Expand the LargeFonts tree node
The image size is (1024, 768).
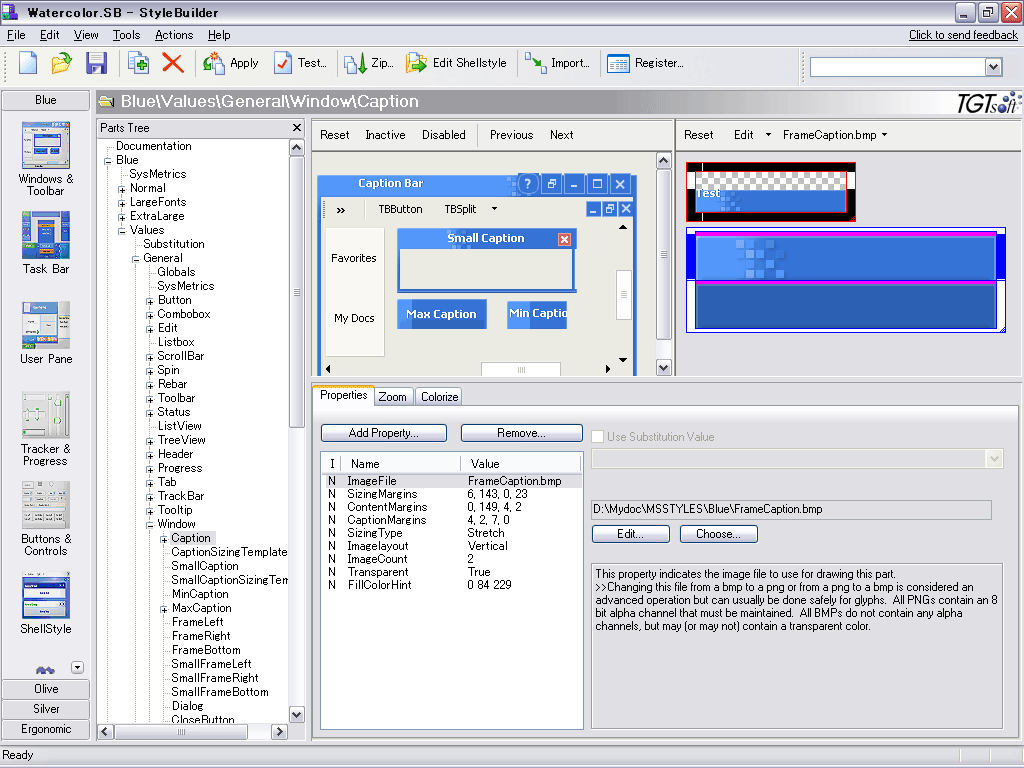point(121,203)
